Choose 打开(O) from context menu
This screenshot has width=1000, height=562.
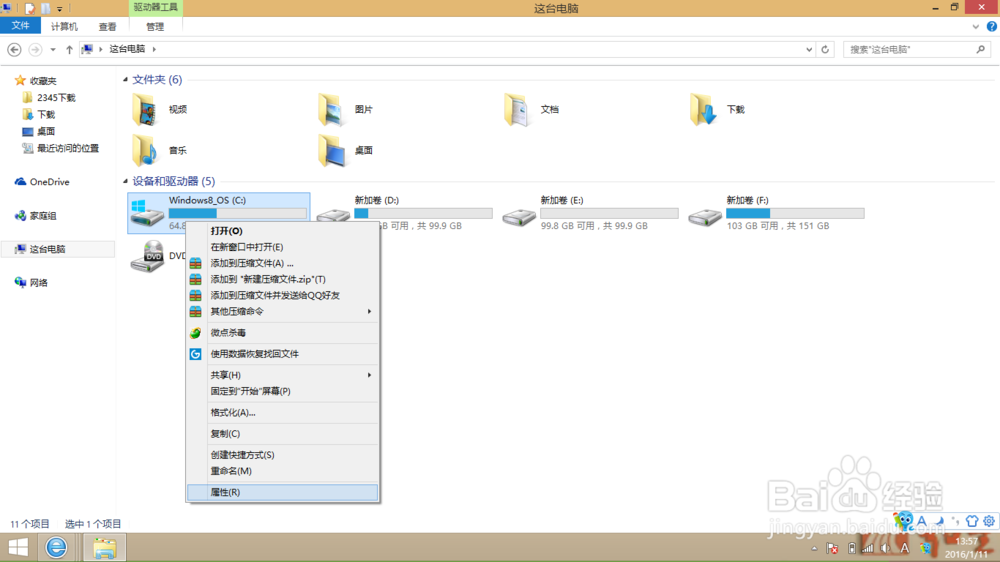(x=283, y=231)
